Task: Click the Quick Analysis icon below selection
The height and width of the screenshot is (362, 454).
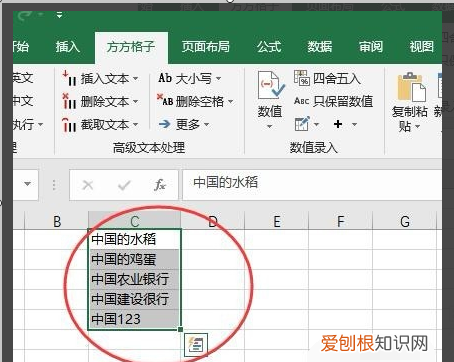Action: pos(196,344)
